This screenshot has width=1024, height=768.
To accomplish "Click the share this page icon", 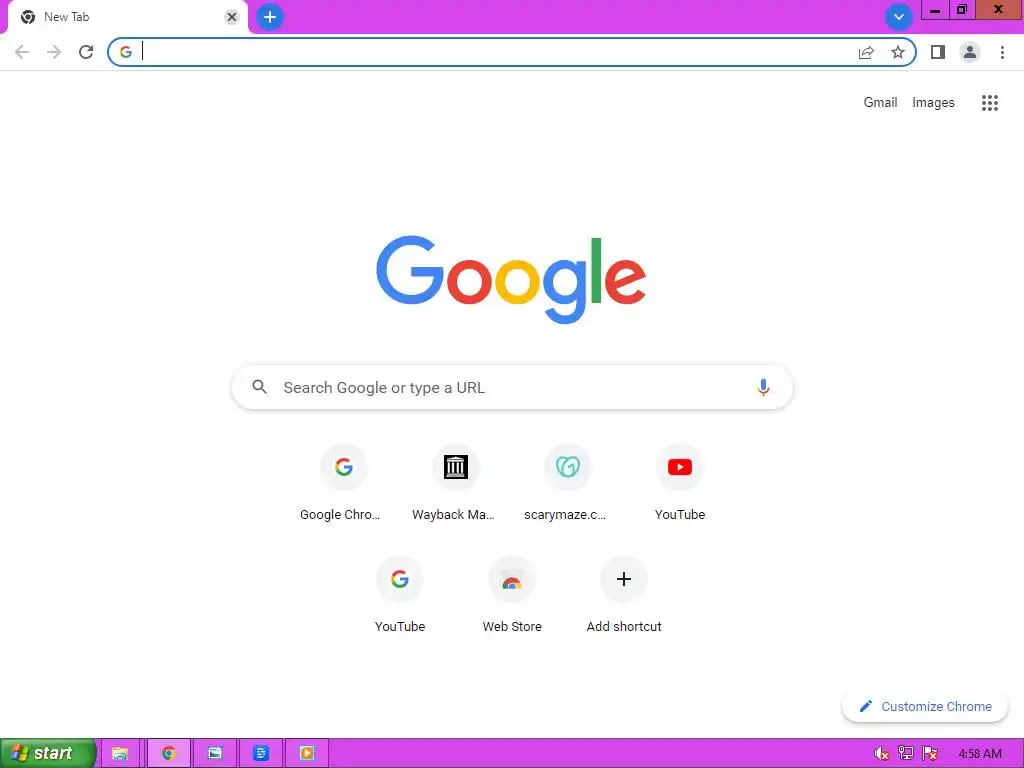I will (x=866, y=52).
